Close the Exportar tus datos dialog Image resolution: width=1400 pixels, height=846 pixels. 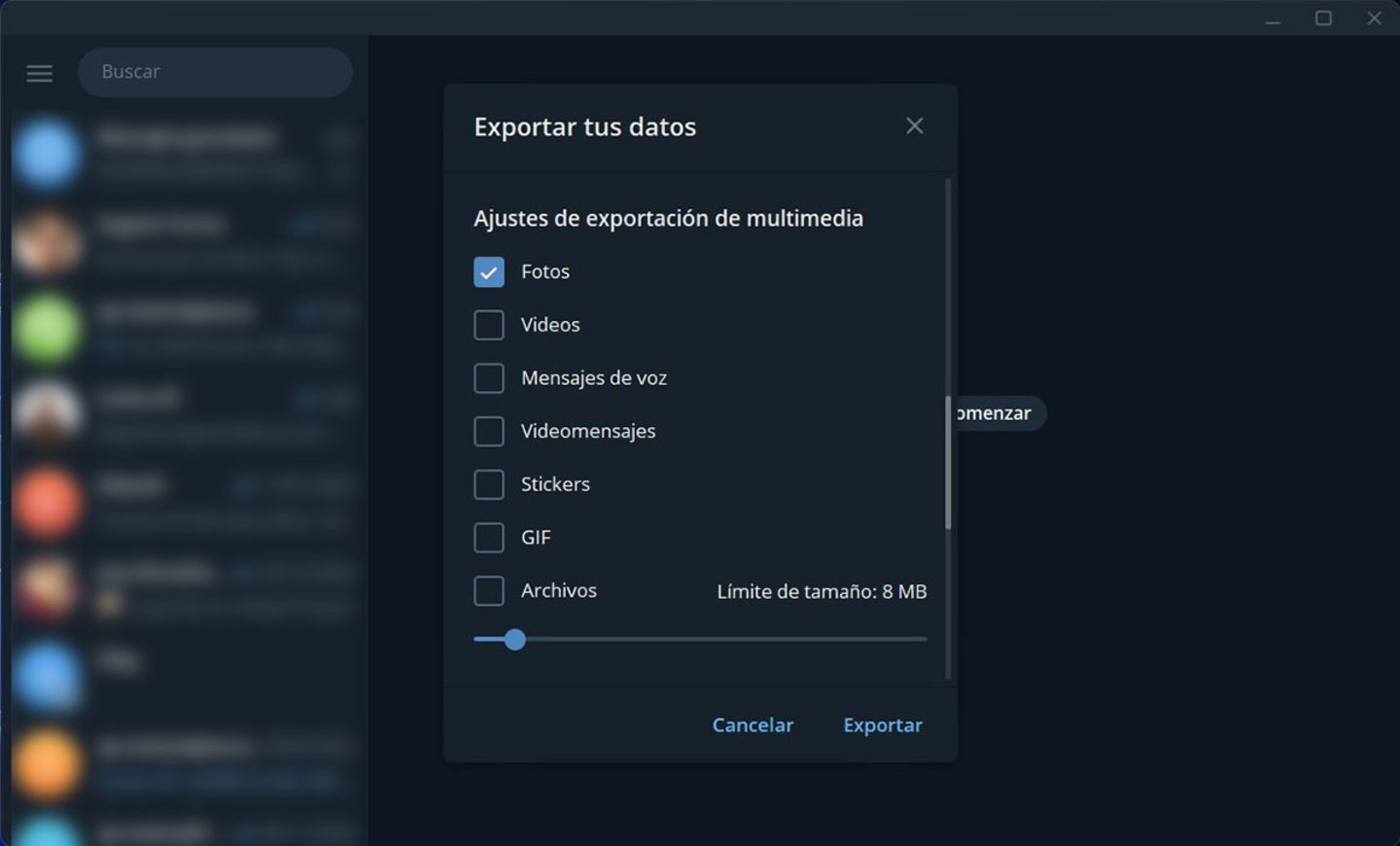tap(914, 125)
